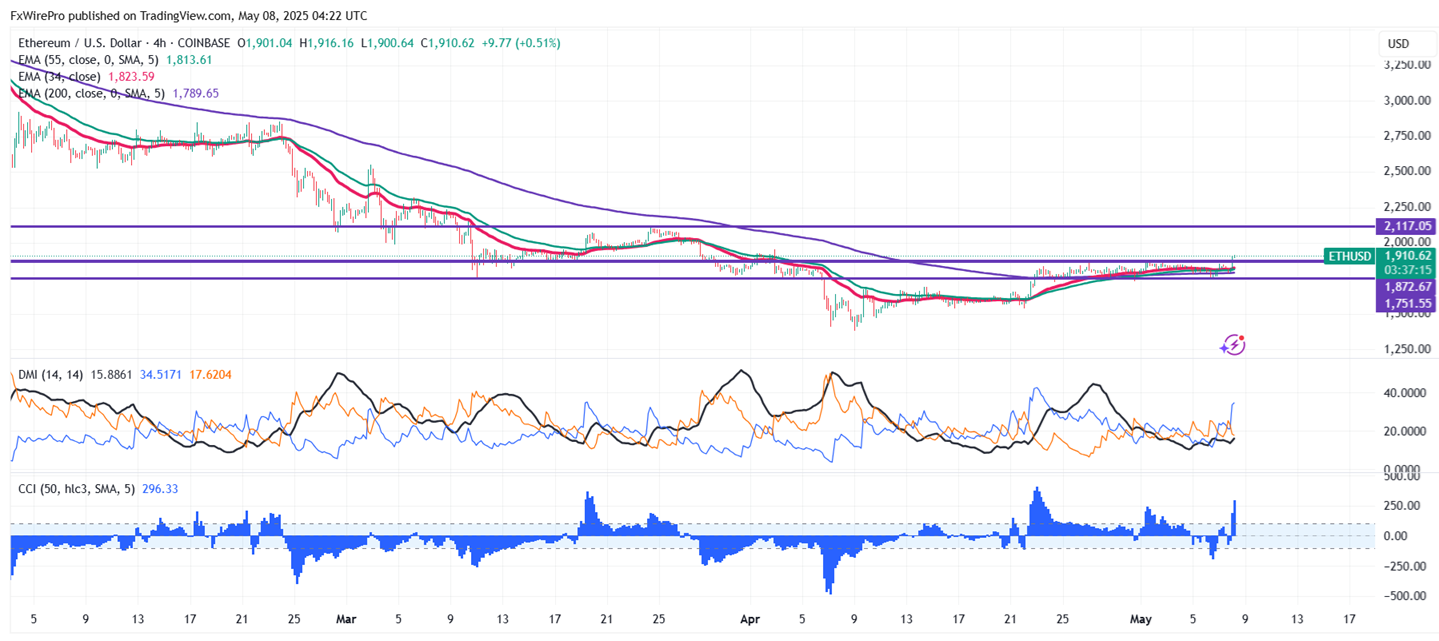Click the 1,872.67 price label on axis
The width and height of the screenshot is (1439, 641).
(x=1404, y=286)
